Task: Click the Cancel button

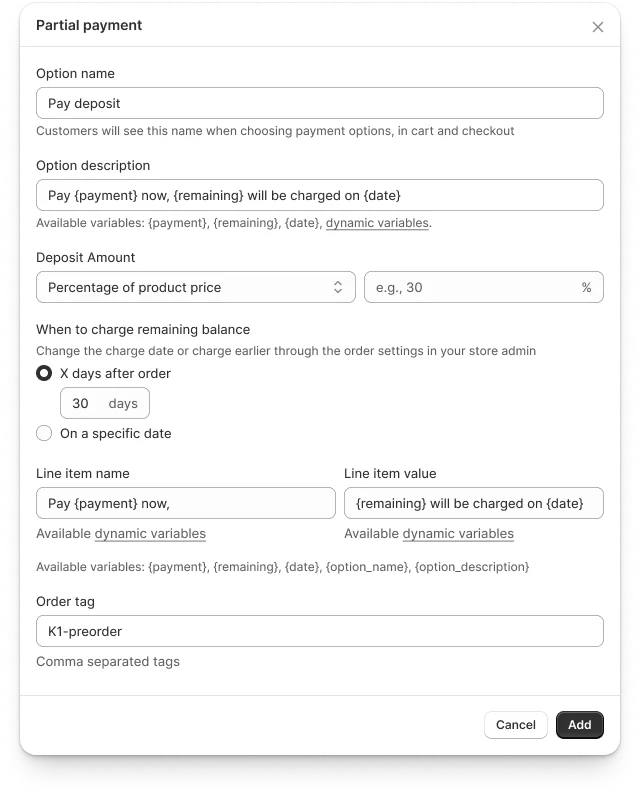Action: pos(515,725)
